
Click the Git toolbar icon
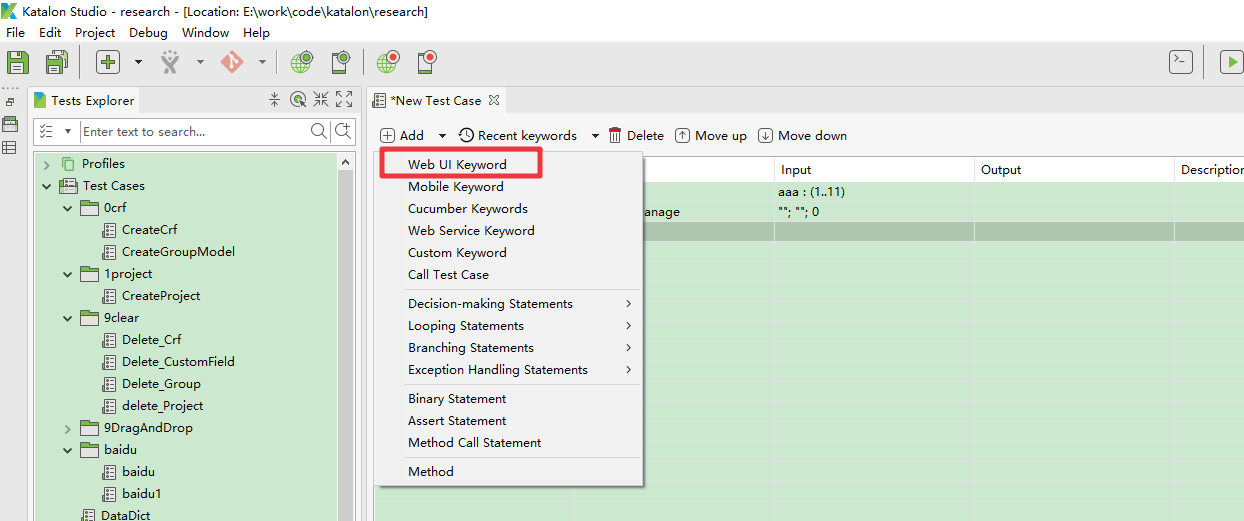click(232, 62)
